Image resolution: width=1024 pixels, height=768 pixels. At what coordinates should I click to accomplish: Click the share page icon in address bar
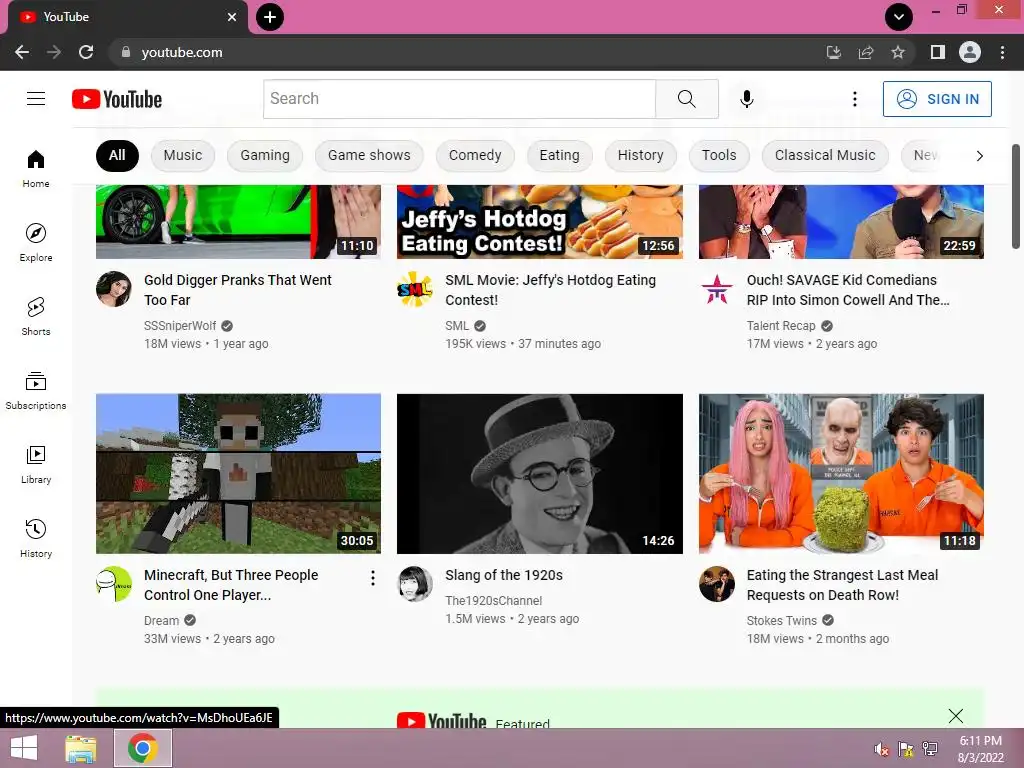[x=866, y=52]
